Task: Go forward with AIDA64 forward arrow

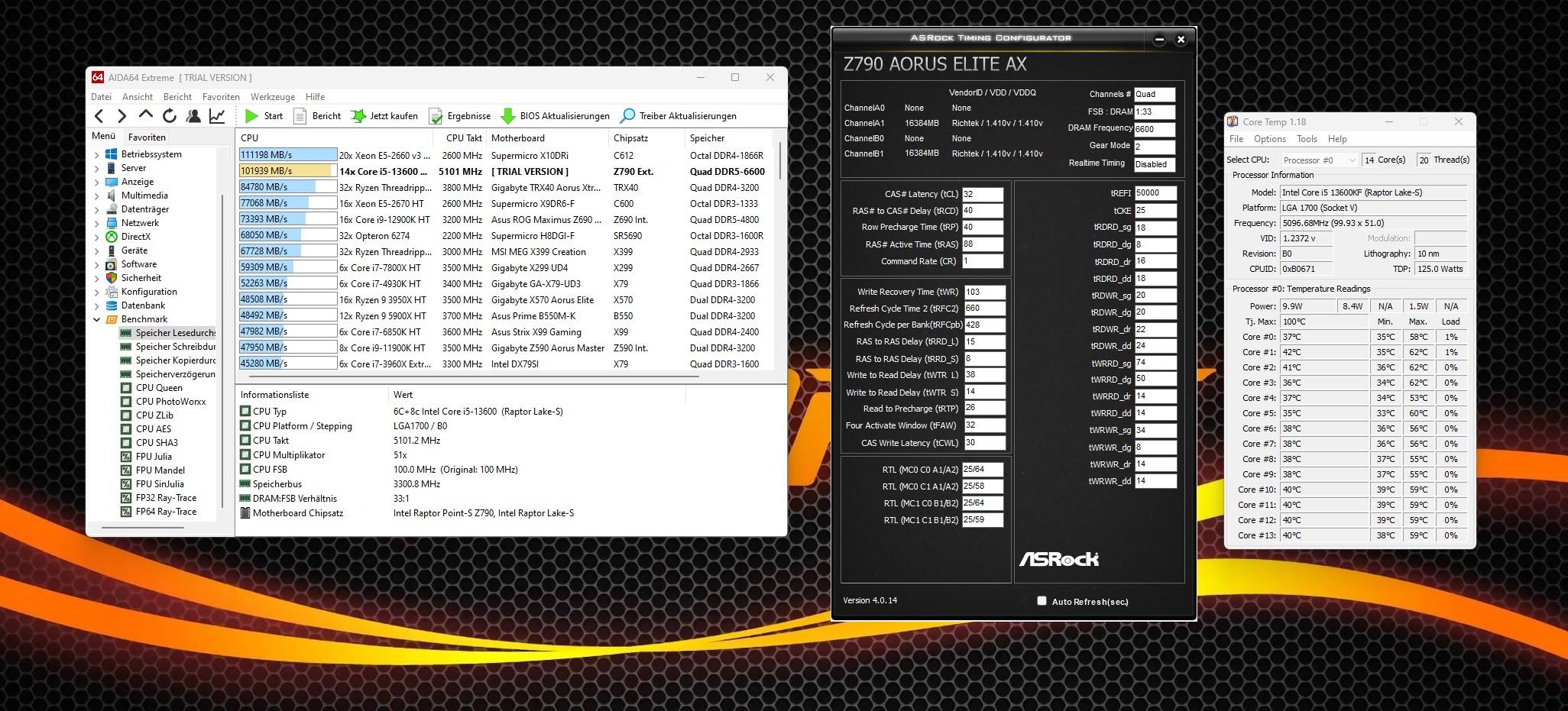Action: pos(121,116)
